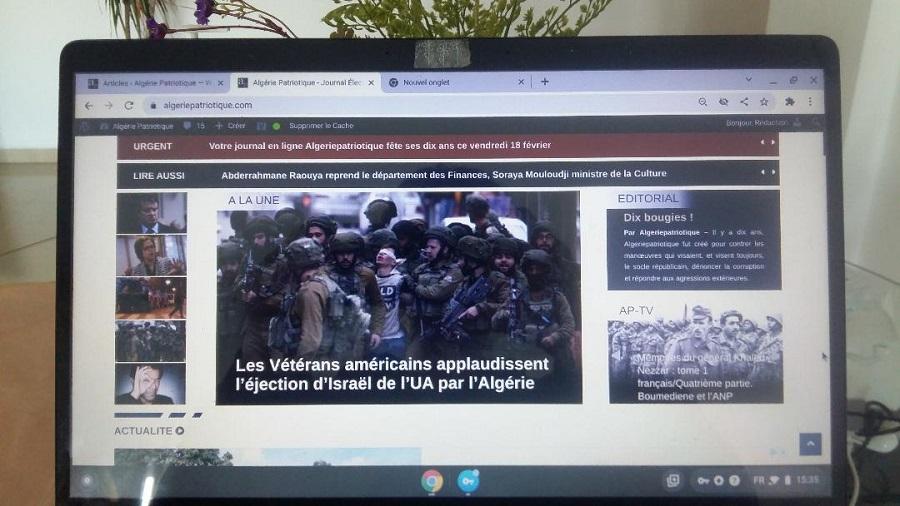Open the LIRE AUSSI headline about Abderrahmane Raouya
The width and height of the screenshot is (900, 506).
(444, 174)
